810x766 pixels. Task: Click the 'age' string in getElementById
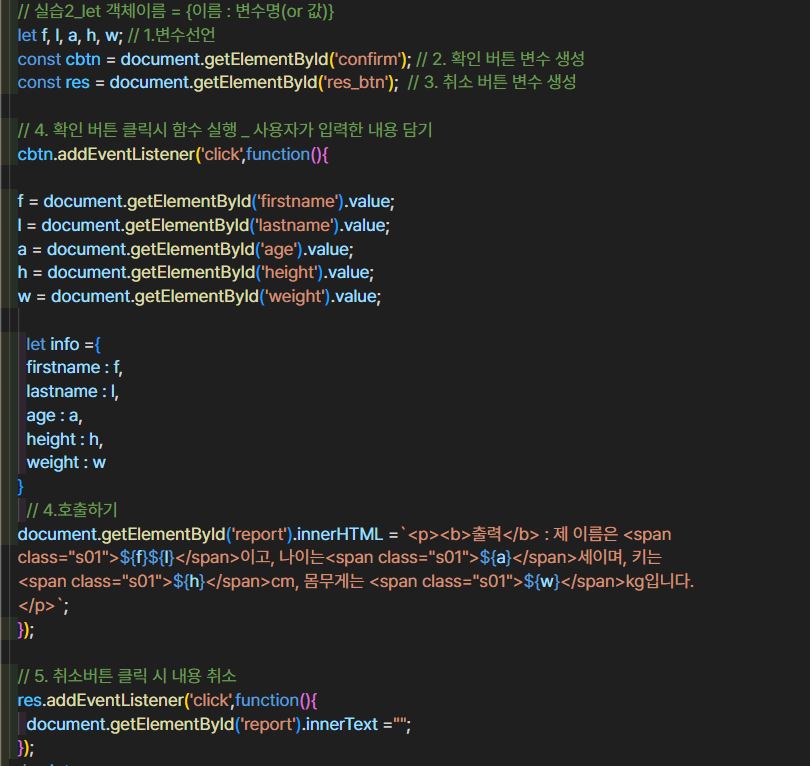(278, 249)
